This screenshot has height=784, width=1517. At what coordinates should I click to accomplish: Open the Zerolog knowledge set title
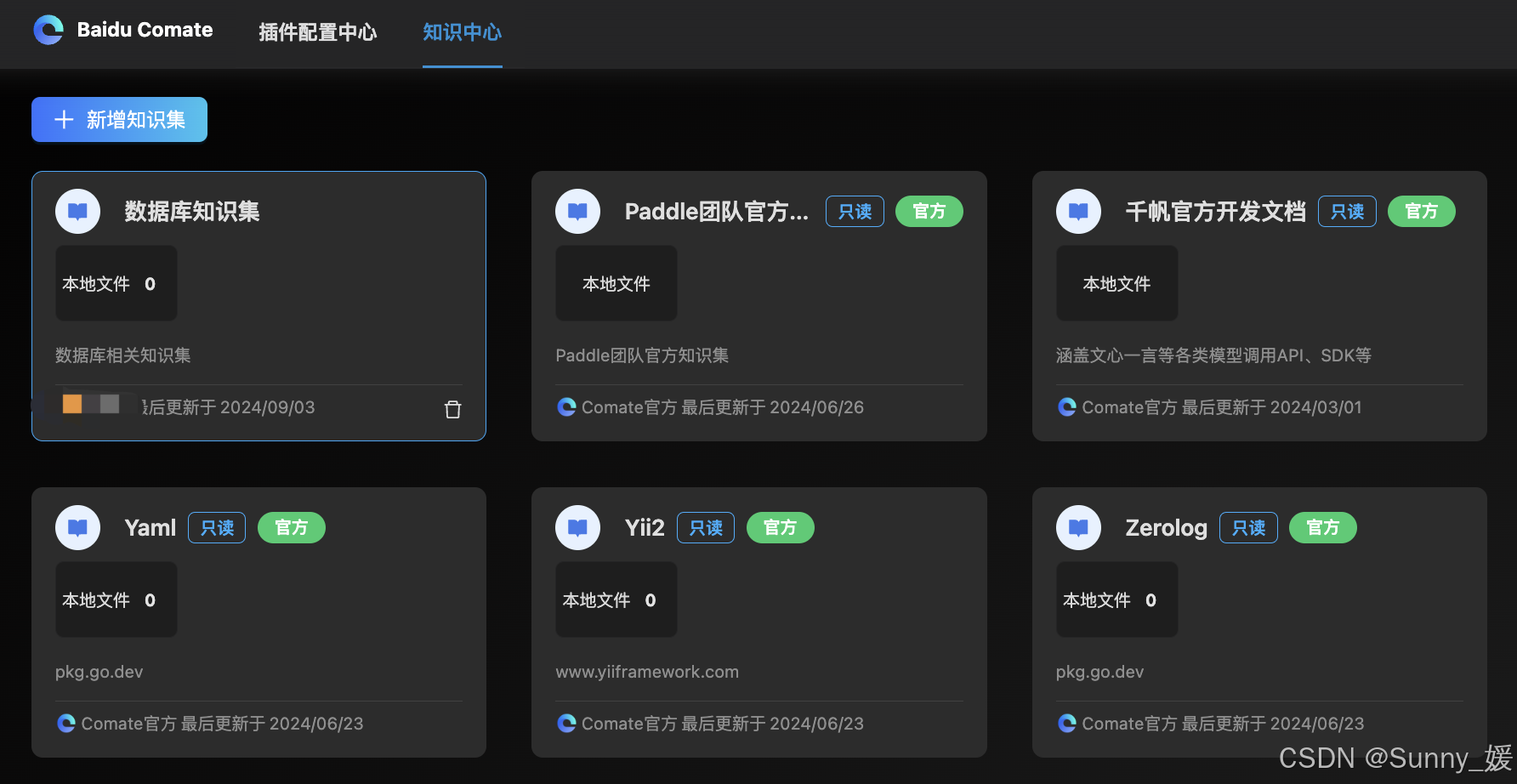click(1167, 528)
